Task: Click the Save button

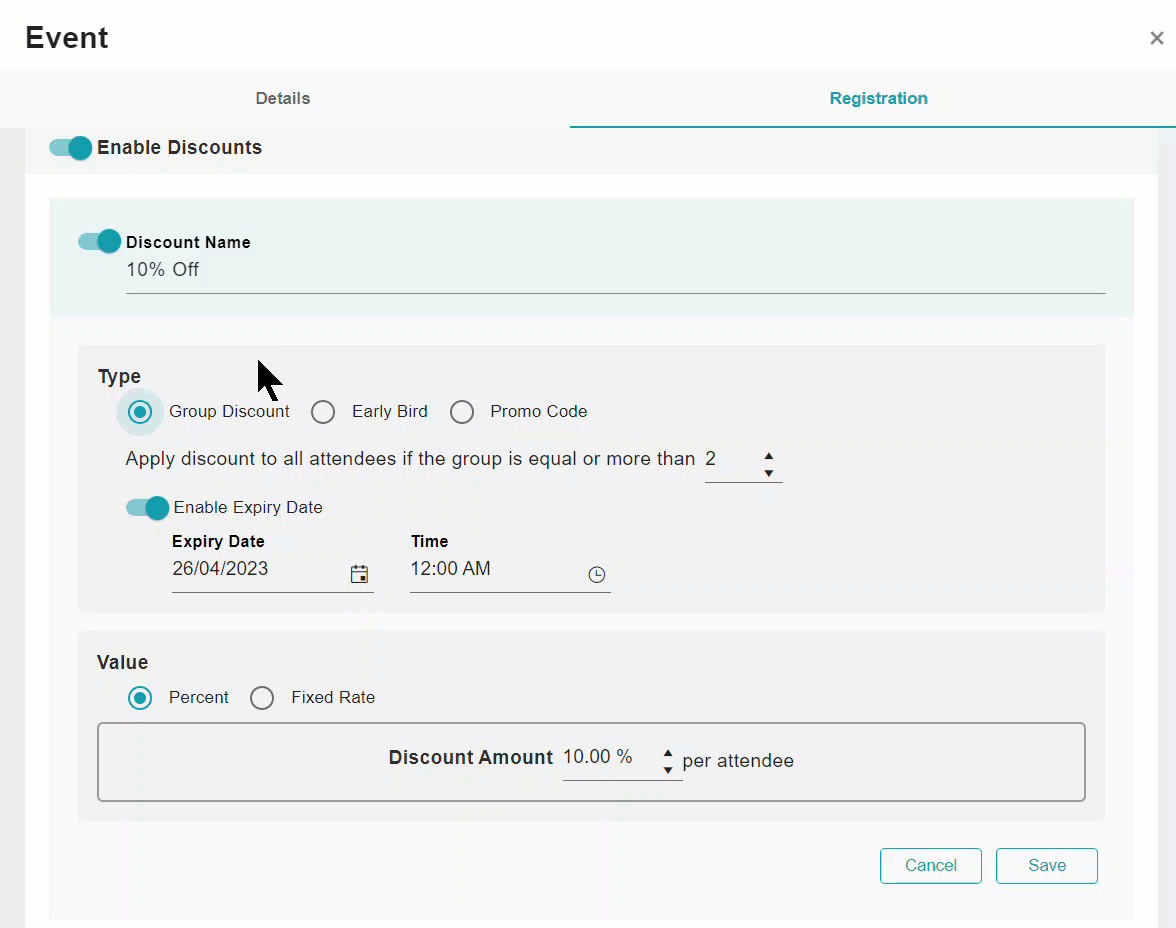Action: (x=1047, y=866)
